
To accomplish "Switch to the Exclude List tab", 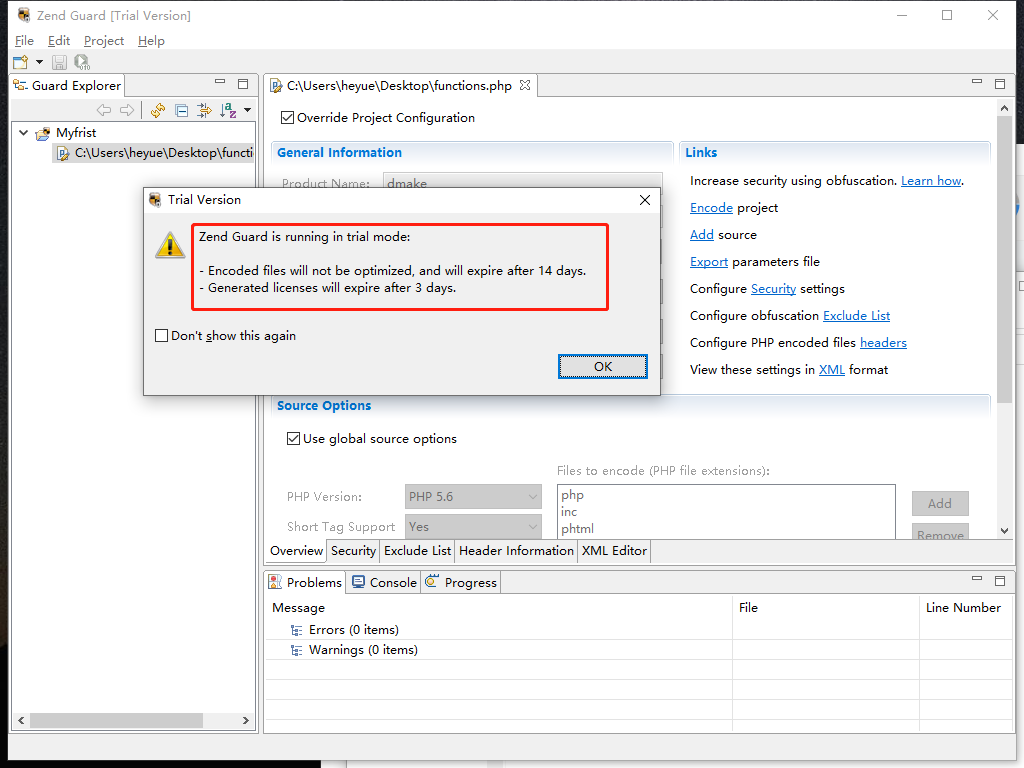I will (x=417, y=551).
